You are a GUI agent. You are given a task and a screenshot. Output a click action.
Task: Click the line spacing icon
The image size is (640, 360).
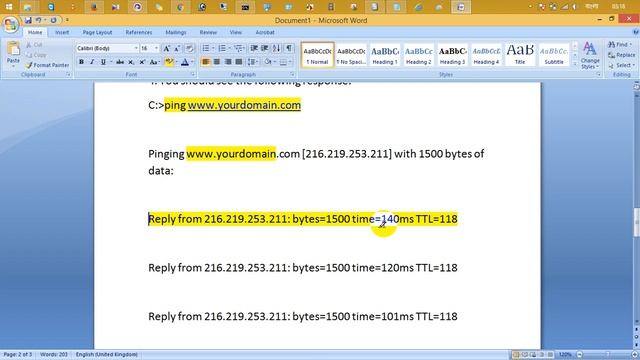tap(252, 62)
